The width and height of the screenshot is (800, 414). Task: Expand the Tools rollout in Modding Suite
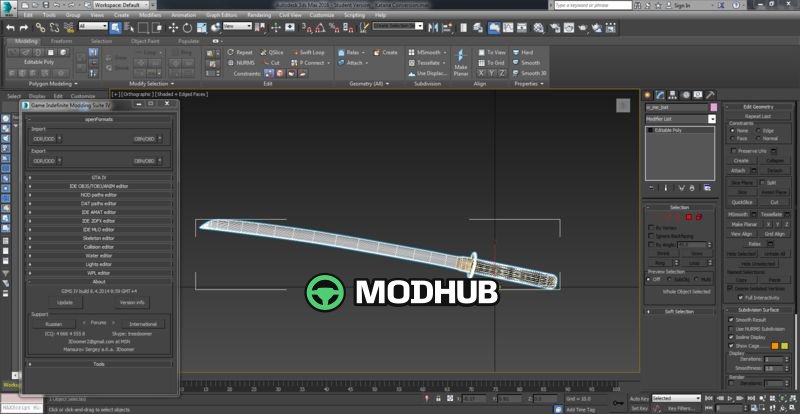click(99, 364)
